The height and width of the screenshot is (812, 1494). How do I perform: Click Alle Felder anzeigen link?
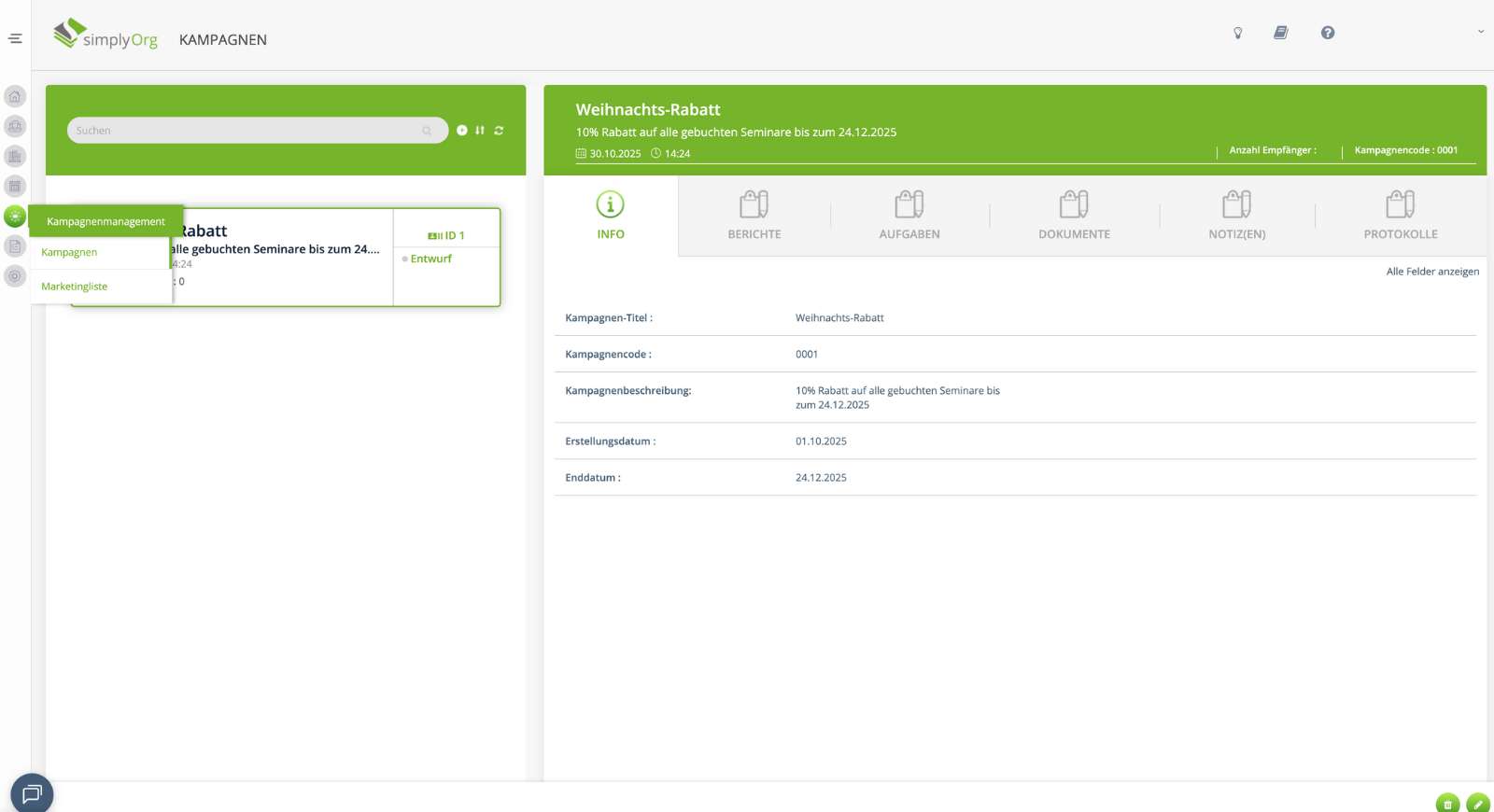point(1432,272)
